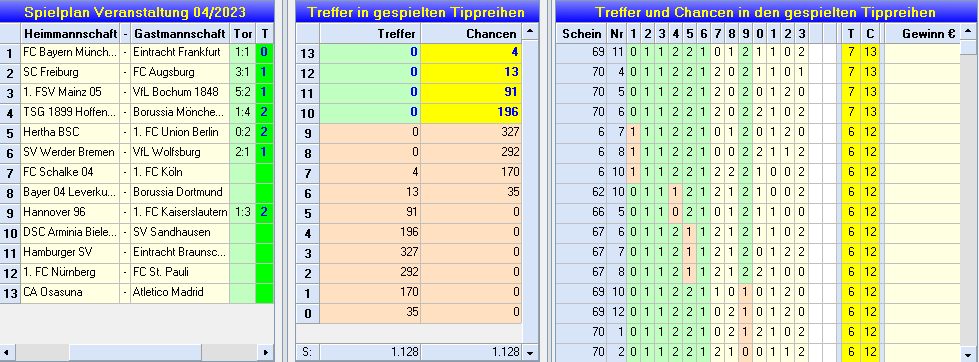Click the Treffer sum 1.128 in S row
The height and width of the screenshot is (362, 979).
point(370,352)
